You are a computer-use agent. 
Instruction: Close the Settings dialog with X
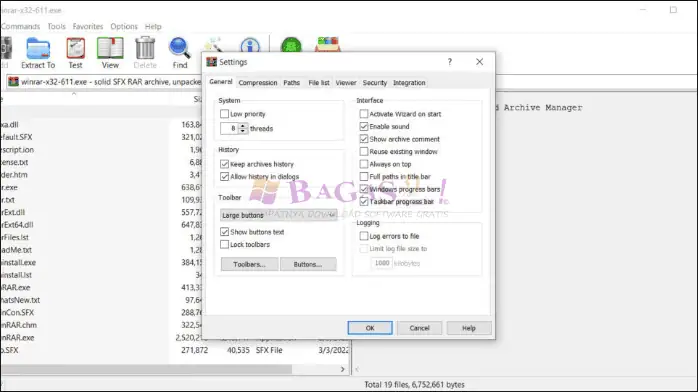click(x=479, y=62)
